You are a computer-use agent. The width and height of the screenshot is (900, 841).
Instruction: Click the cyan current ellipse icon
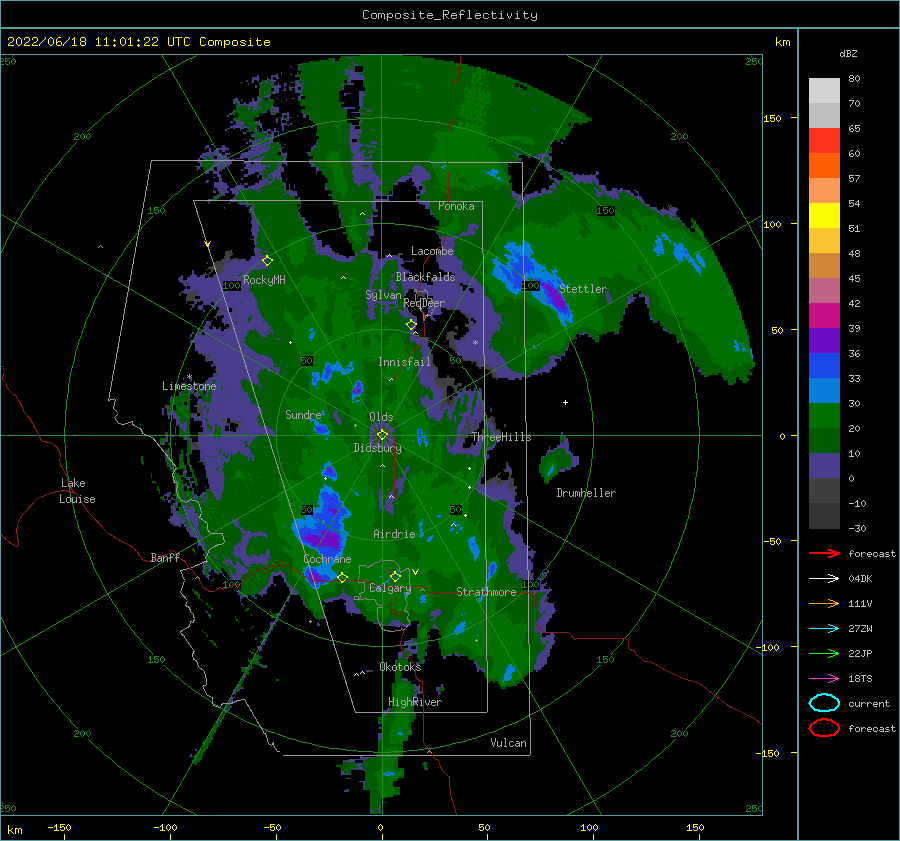[824, 703]
